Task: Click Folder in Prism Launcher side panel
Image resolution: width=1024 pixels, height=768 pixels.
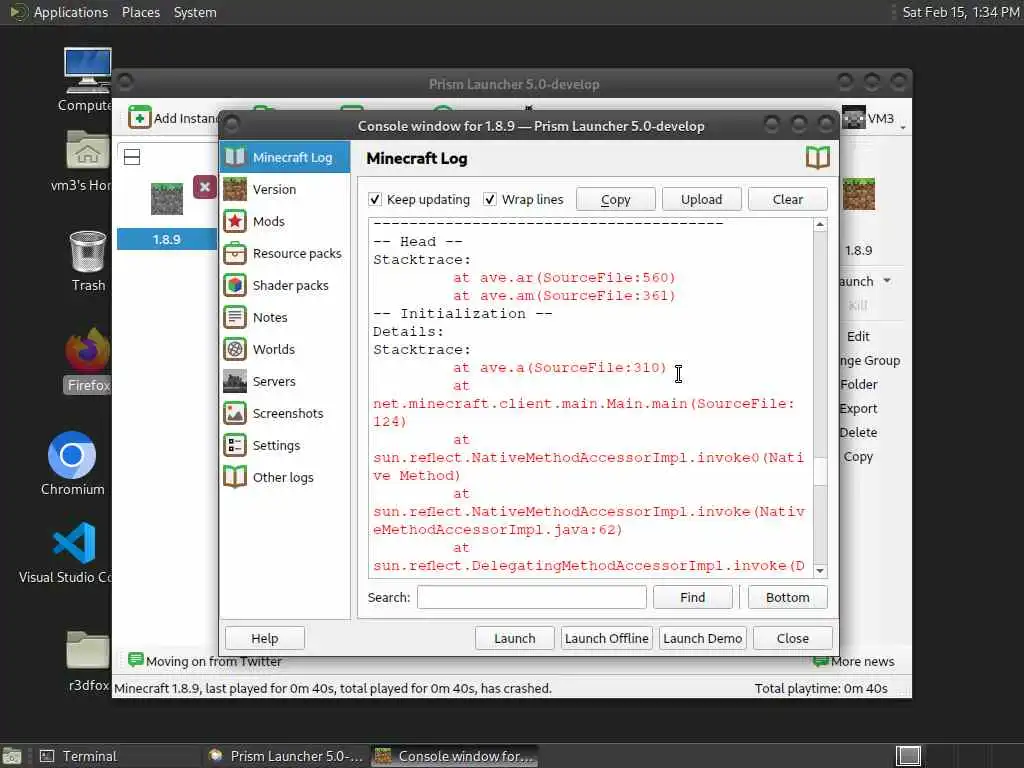Action: coord(858,385)
